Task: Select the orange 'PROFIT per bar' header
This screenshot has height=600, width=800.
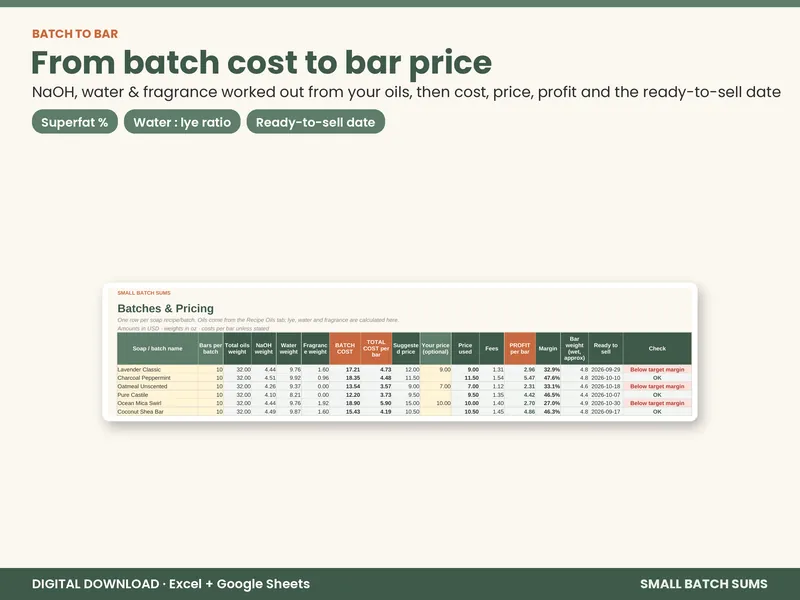Action: pos(520,348)
